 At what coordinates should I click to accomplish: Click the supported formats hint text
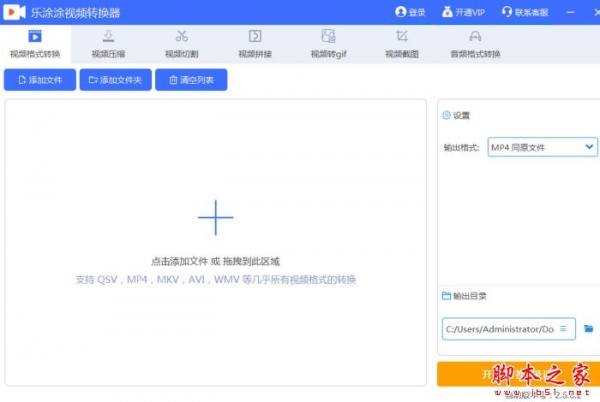215,280
